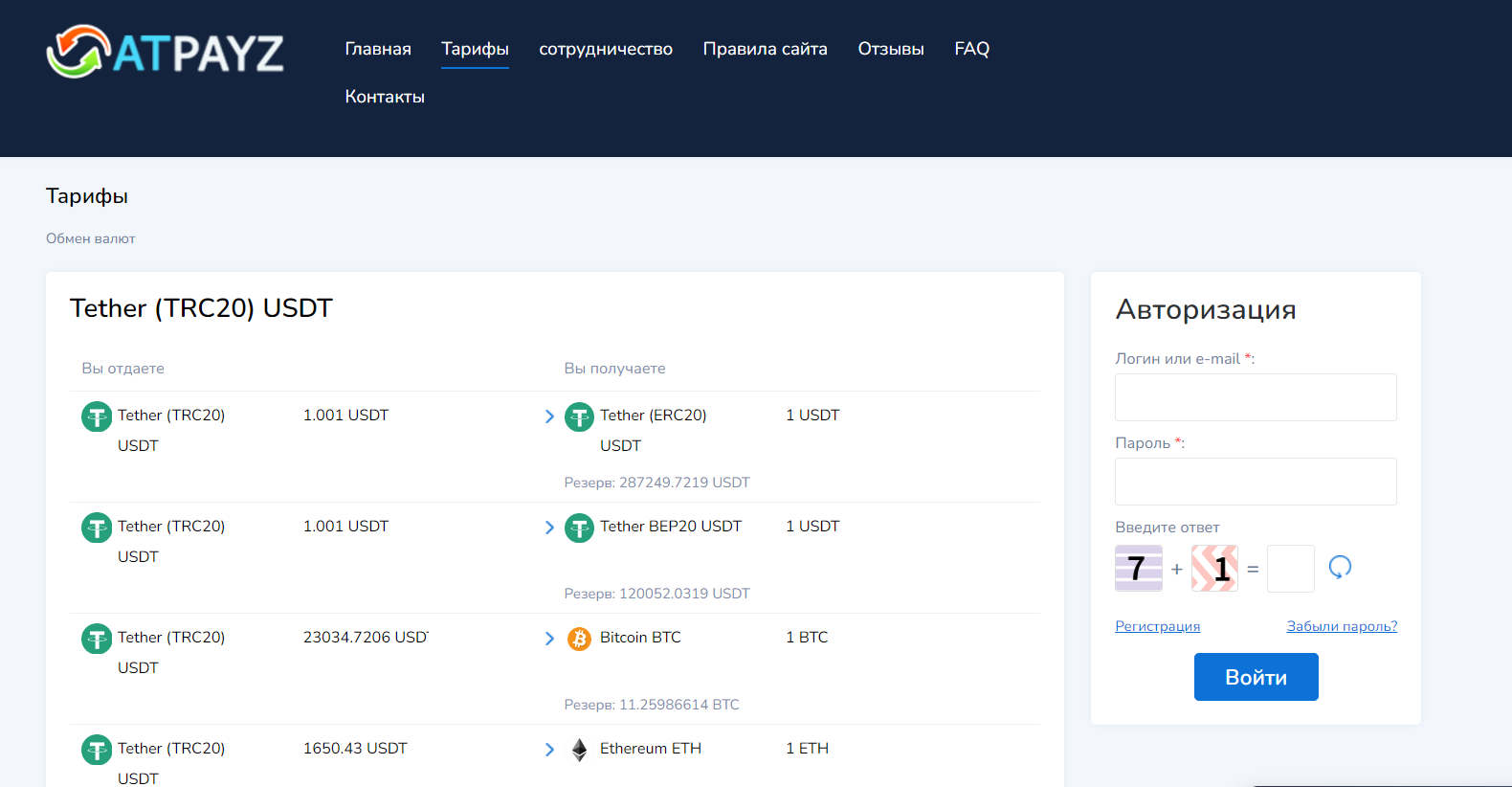Focus the captcha answer field

1290,569
